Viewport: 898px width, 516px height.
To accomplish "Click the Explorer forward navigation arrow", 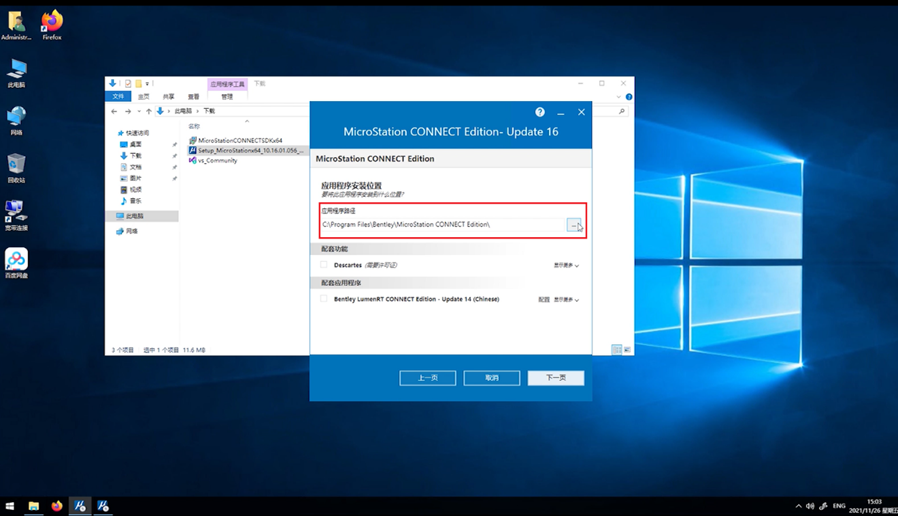I will pyautogui.click(x=128, y=111).
